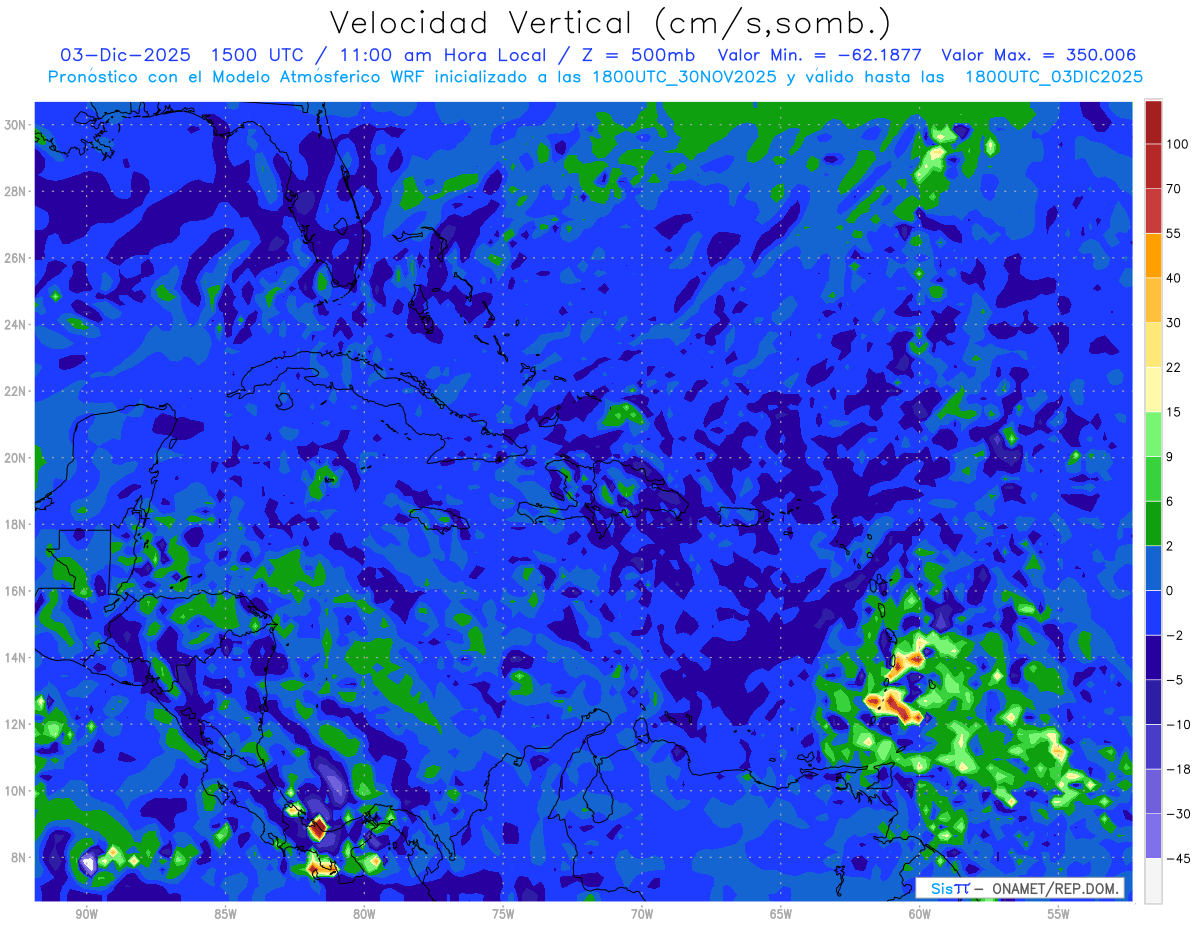This screenshot has height=927, width=1200.
Task: Click the colorbar label "-45"
Action: click(x=1177, y=858)
